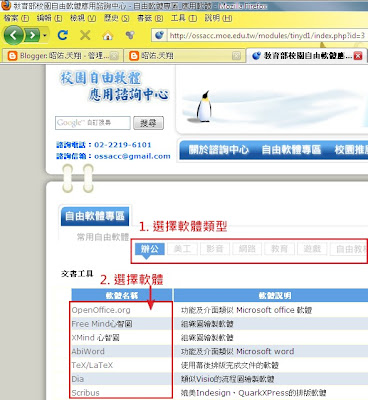Select the 教育 category tab
Viewport: 368px width, 400px height.
pos(279,249)
